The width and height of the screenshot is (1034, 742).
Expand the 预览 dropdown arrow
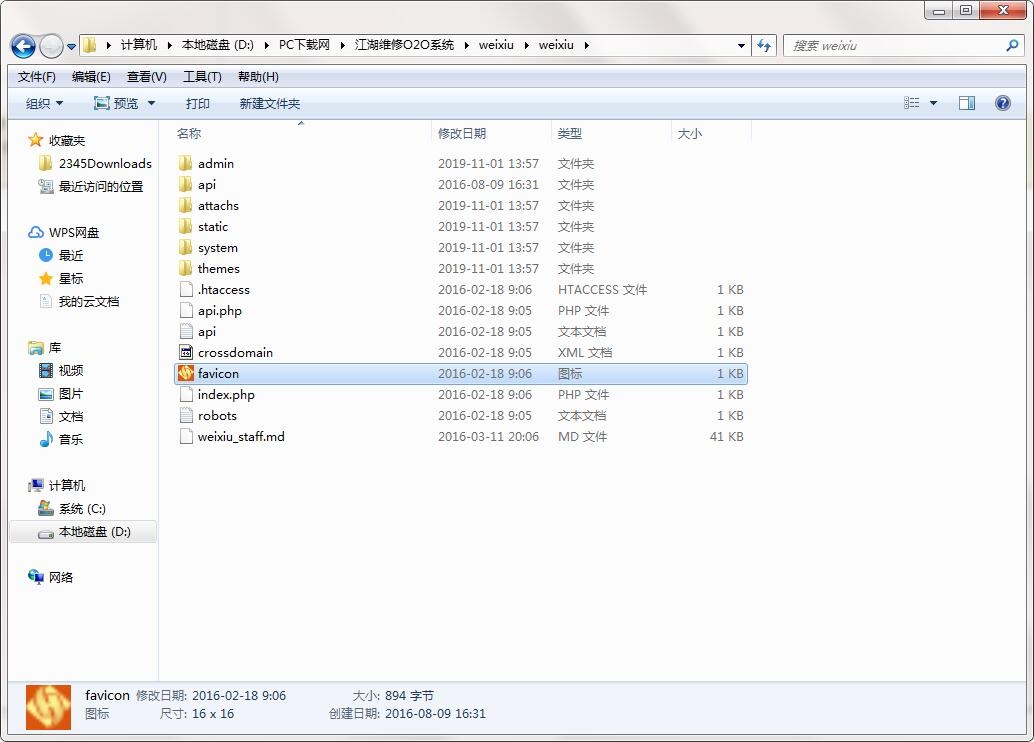point(152,104)
